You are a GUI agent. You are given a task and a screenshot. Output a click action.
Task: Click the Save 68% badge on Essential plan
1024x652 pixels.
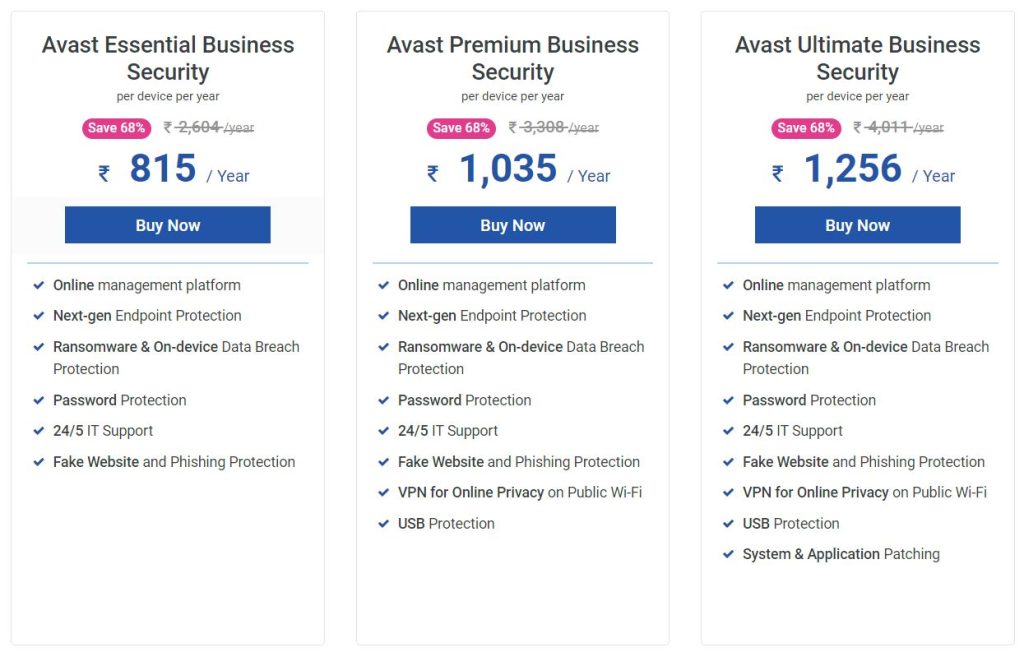[116, 128]
